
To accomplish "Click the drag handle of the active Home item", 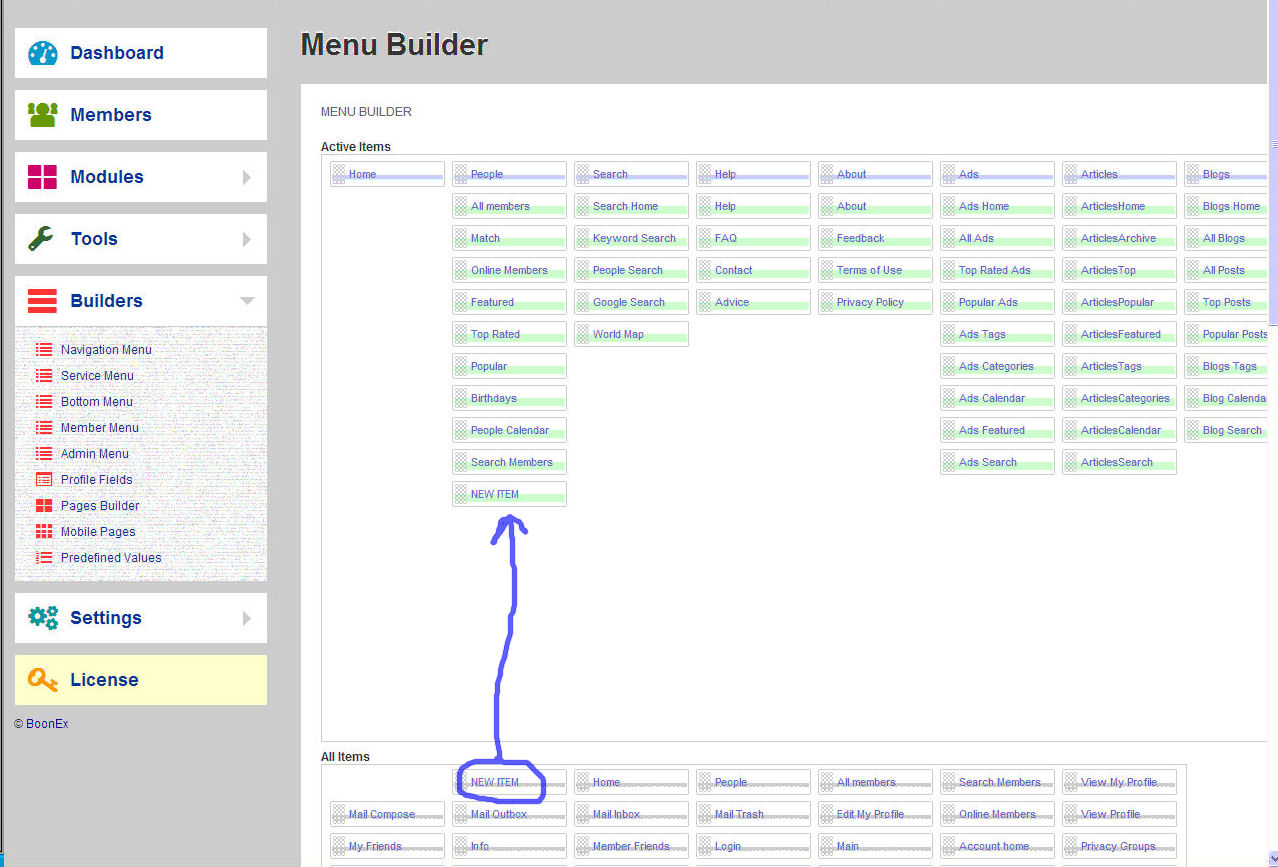I will pos(339,174).
